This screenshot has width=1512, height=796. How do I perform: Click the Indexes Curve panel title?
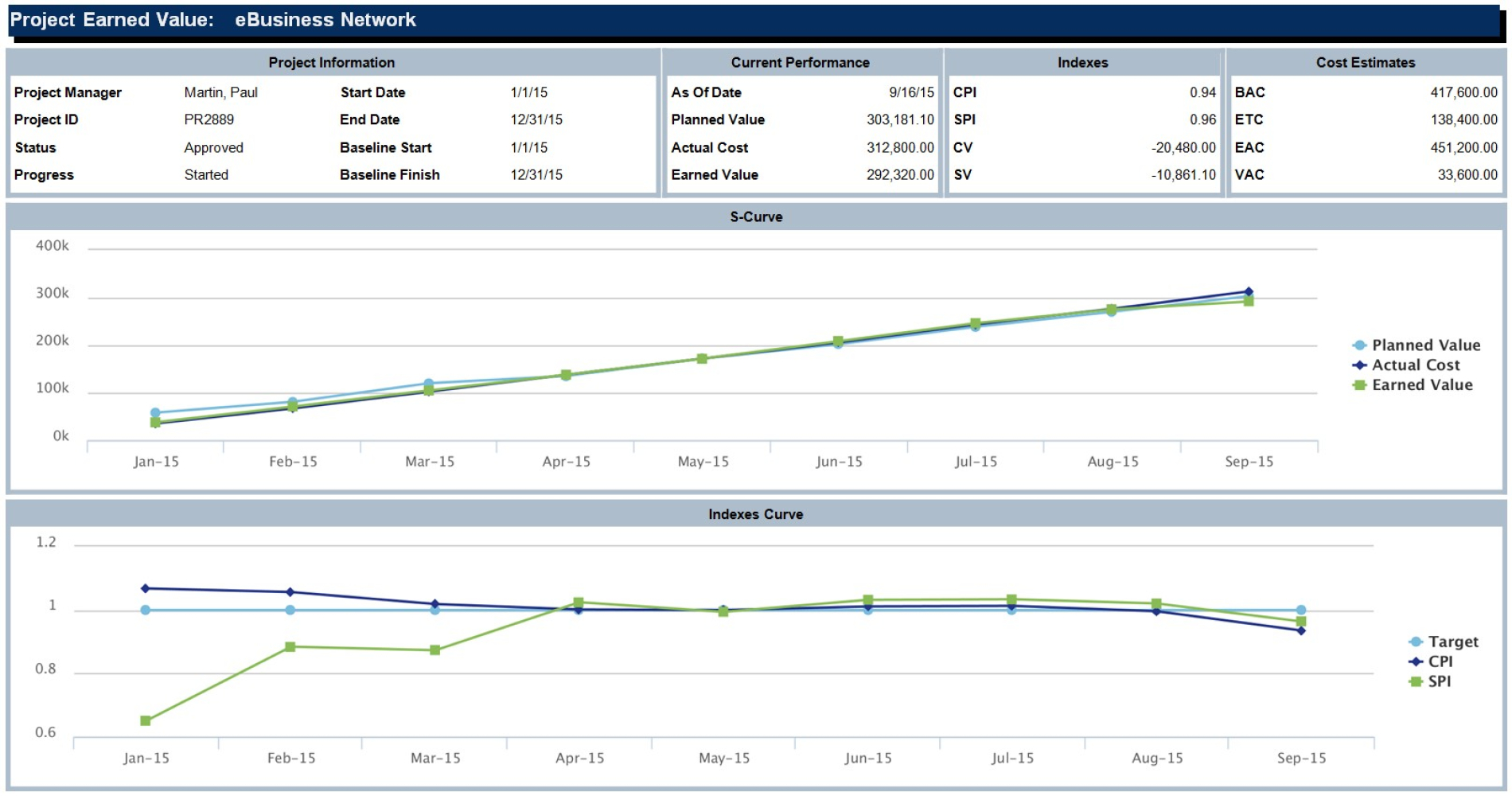pos(756,514)
